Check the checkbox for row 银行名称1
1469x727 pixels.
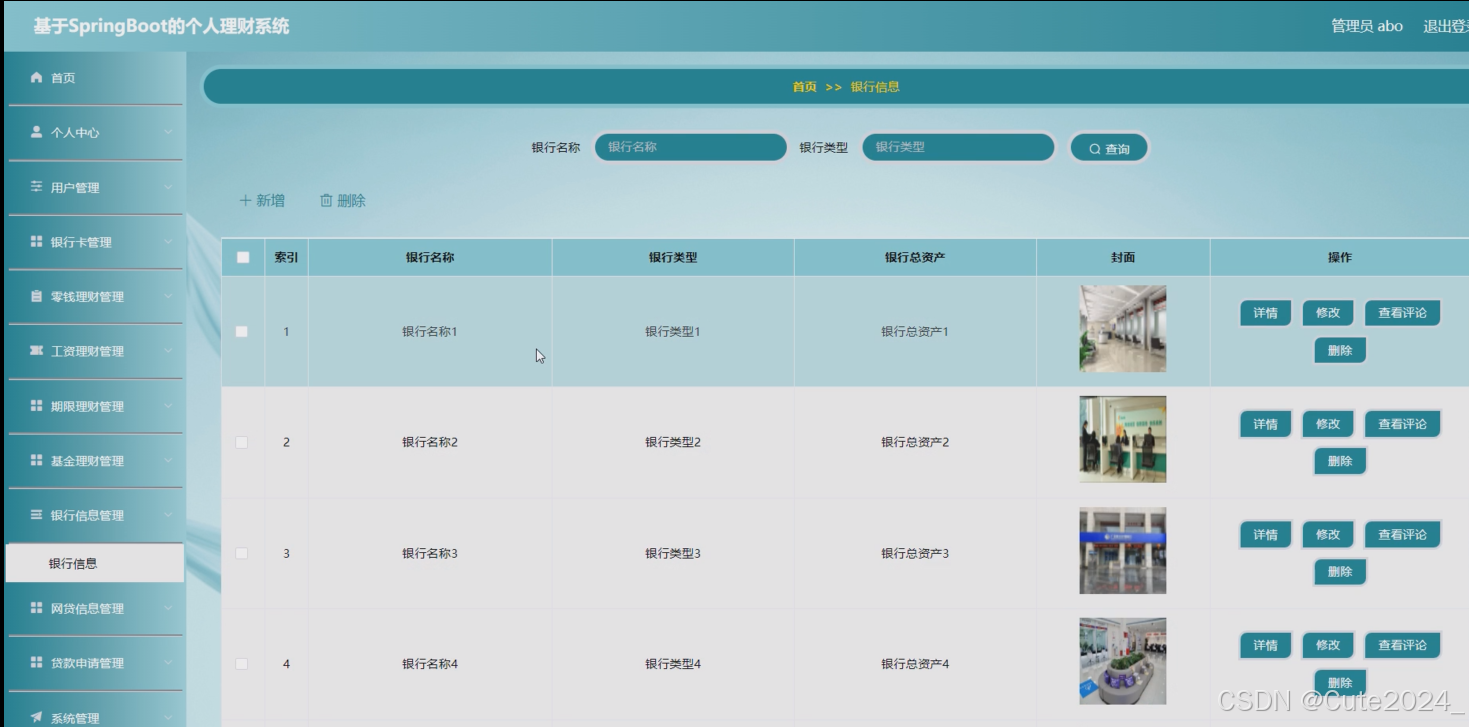click(242, 331)
